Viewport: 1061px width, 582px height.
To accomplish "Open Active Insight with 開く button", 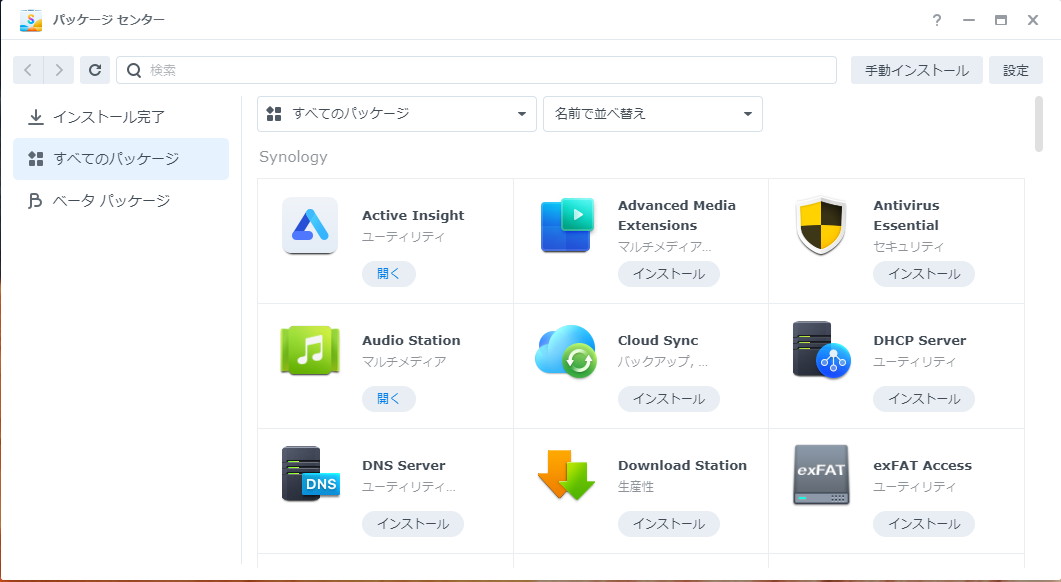I will point(388,274).
